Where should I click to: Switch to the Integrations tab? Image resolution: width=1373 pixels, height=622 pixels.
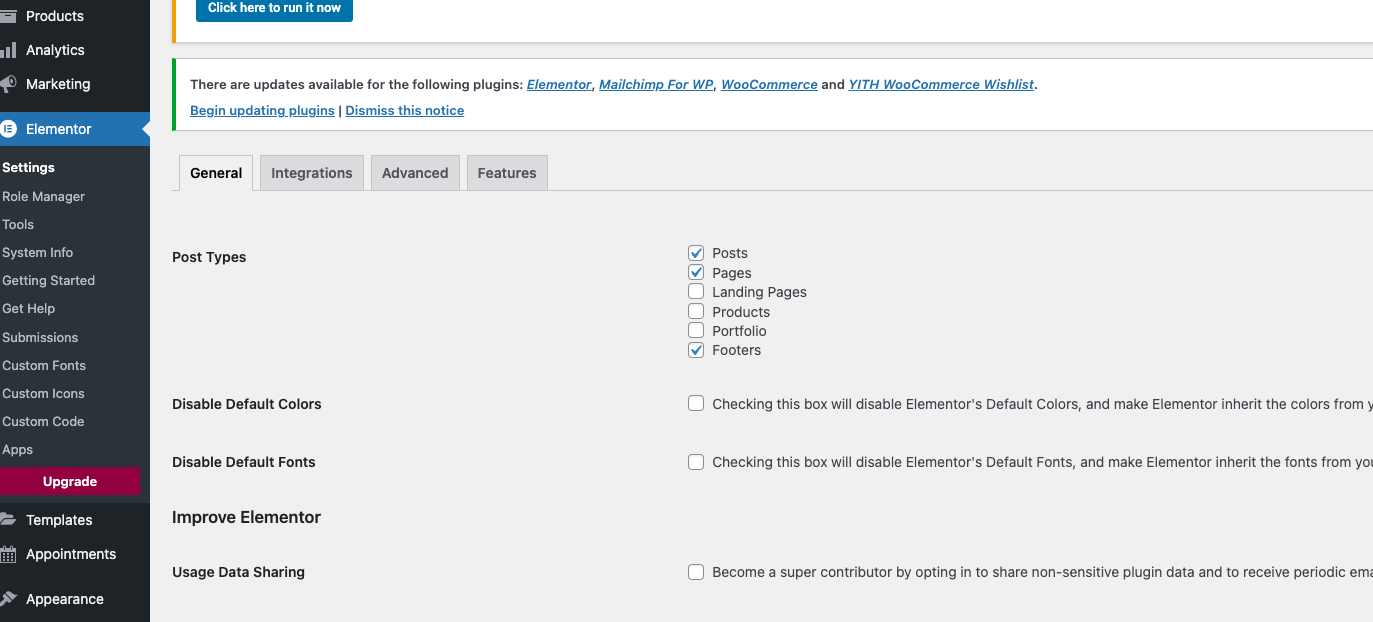tap(312, 173)
